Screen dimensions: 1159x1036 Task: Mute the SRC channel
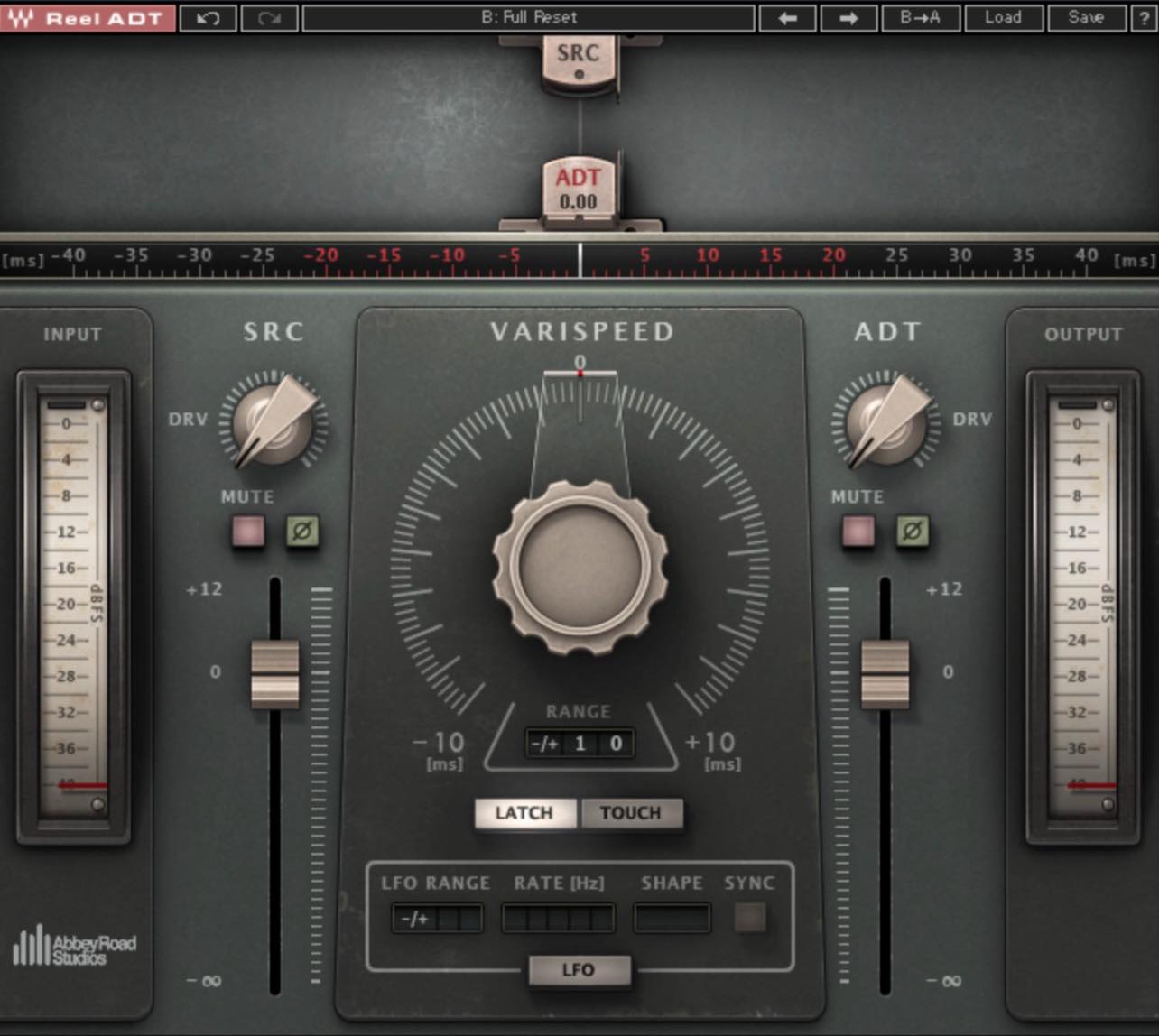pyautogui.click(x=248, y=531)
